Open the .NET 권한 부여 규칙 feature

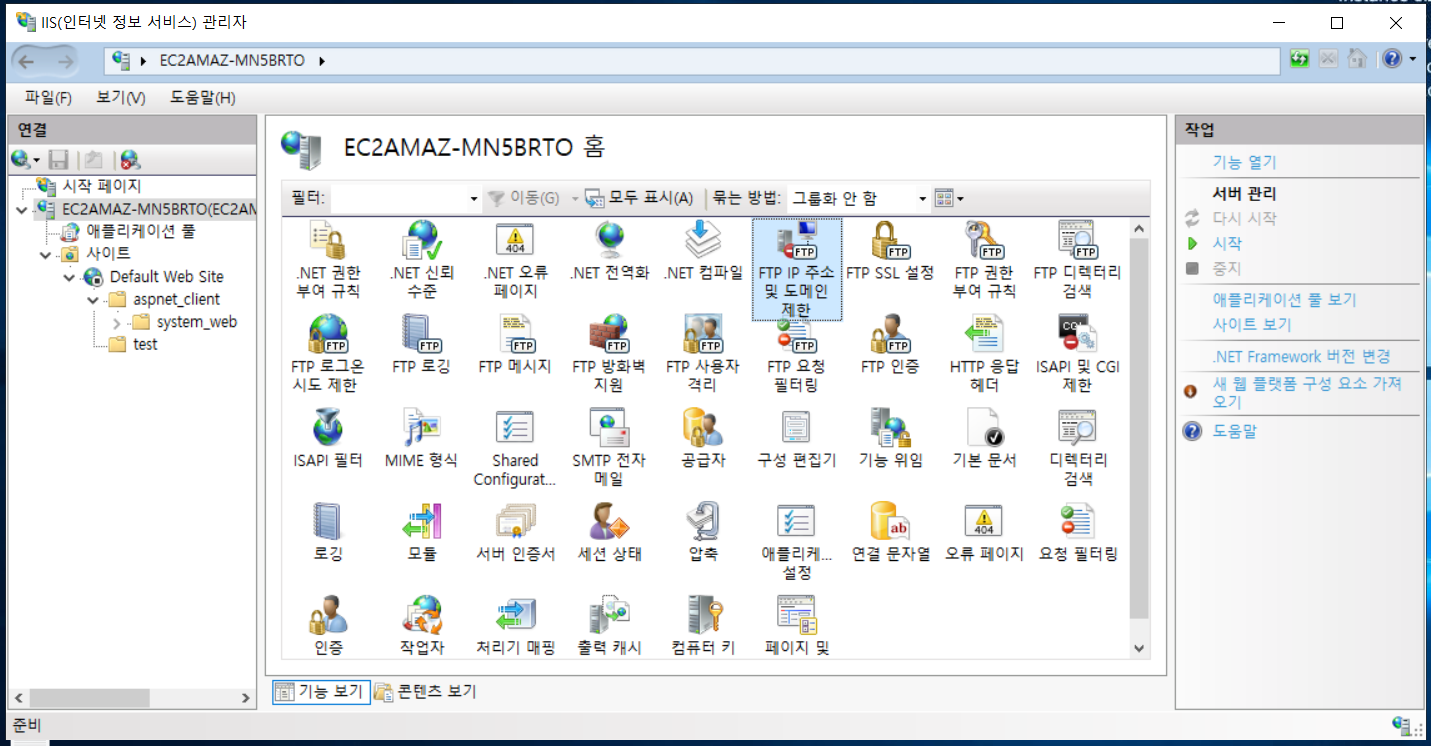click(x=328, y=260)
